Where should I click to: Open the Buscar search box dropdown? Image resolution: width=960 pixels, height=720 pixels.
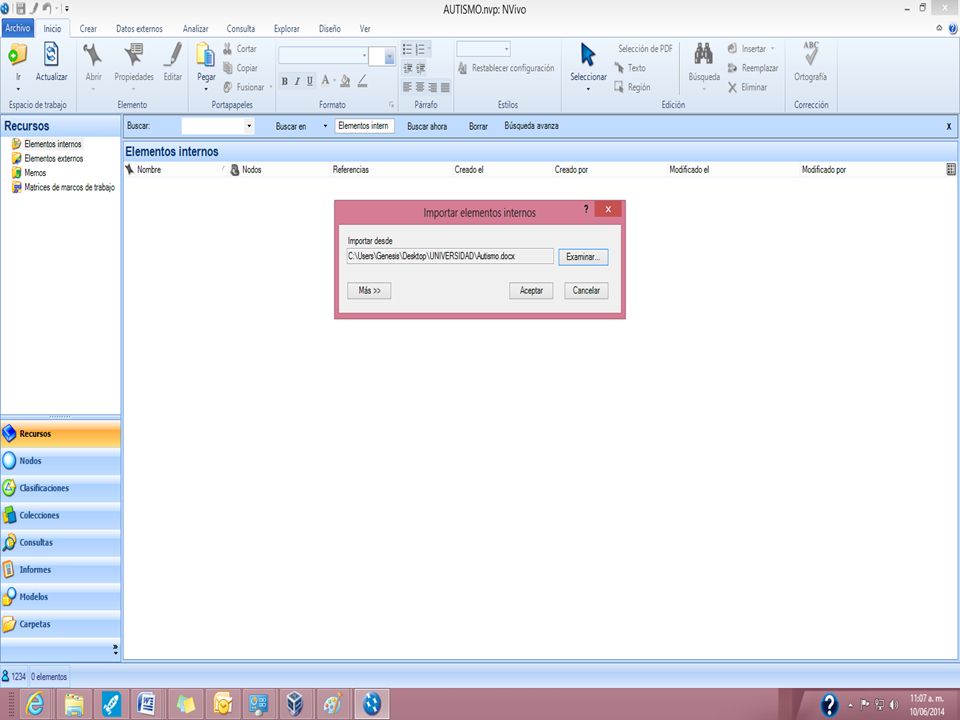coord(249,126)
